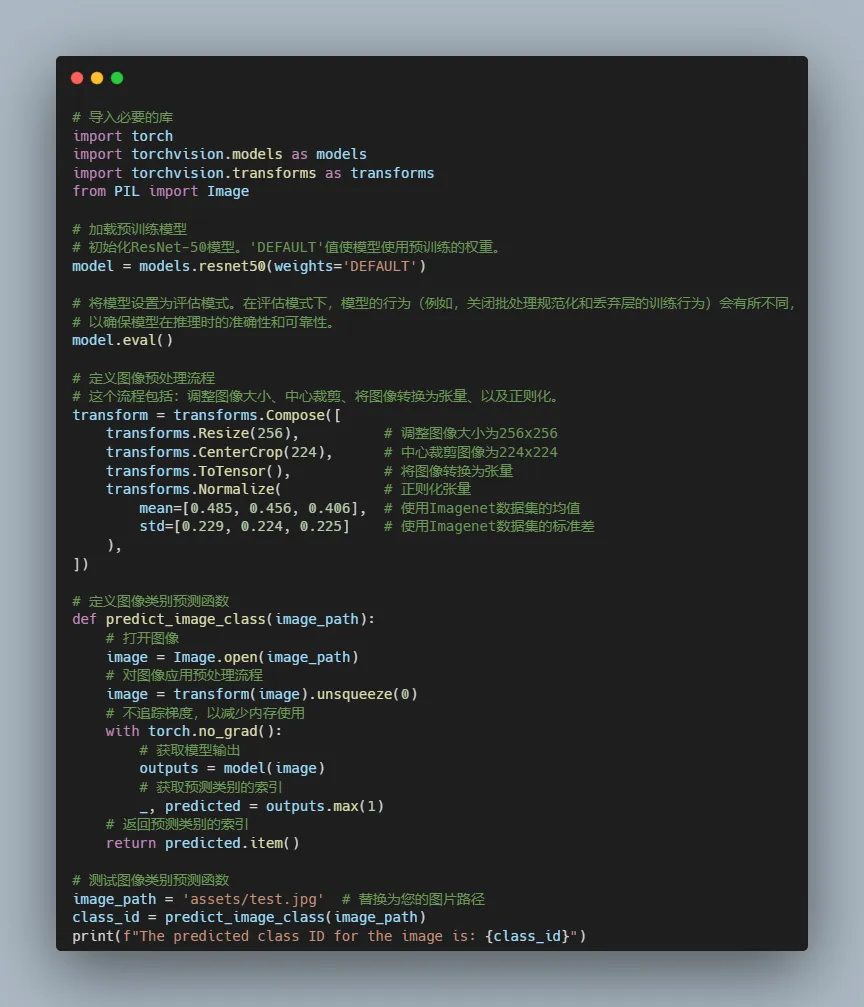This screenshot has height=1007, width=864.
Task: Click 'transforms.ToTensor(),'
Action: [198, 471]
